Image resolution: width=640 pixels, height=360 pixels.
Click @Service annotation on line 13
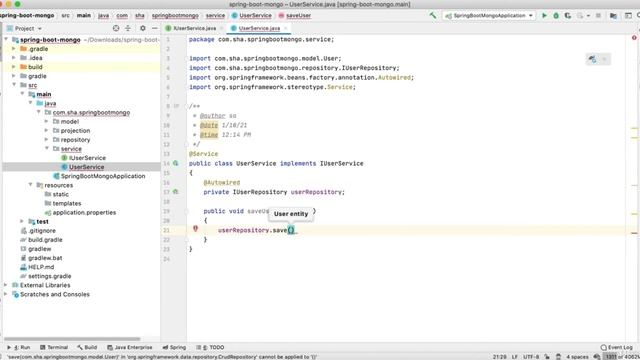coord(203,154)
